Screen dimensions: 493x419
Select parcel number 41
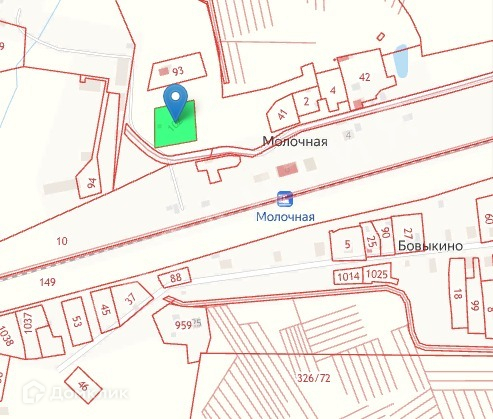(x=282, y=115)
